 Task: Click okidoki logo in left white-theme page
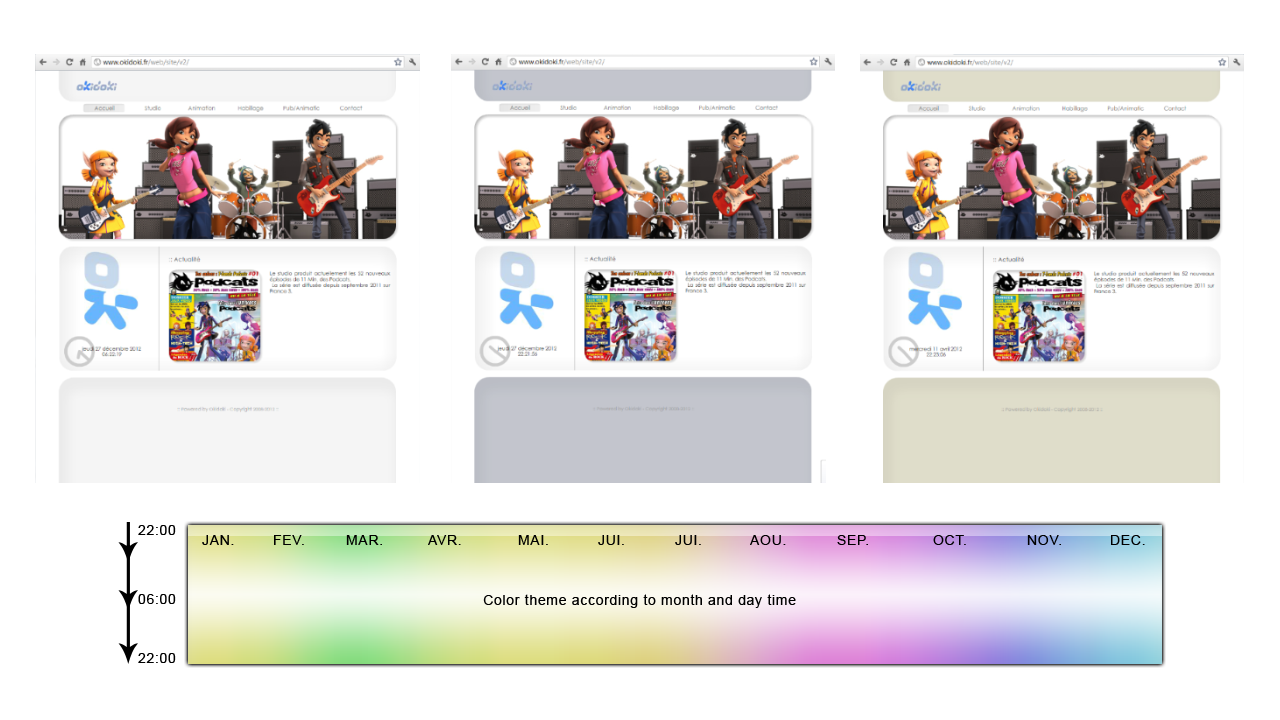(x=96, y=86)
